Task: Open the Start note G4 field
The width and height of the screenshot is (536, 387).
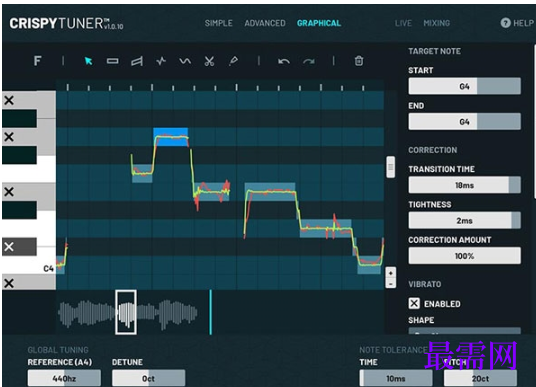Action: point(464,86)
